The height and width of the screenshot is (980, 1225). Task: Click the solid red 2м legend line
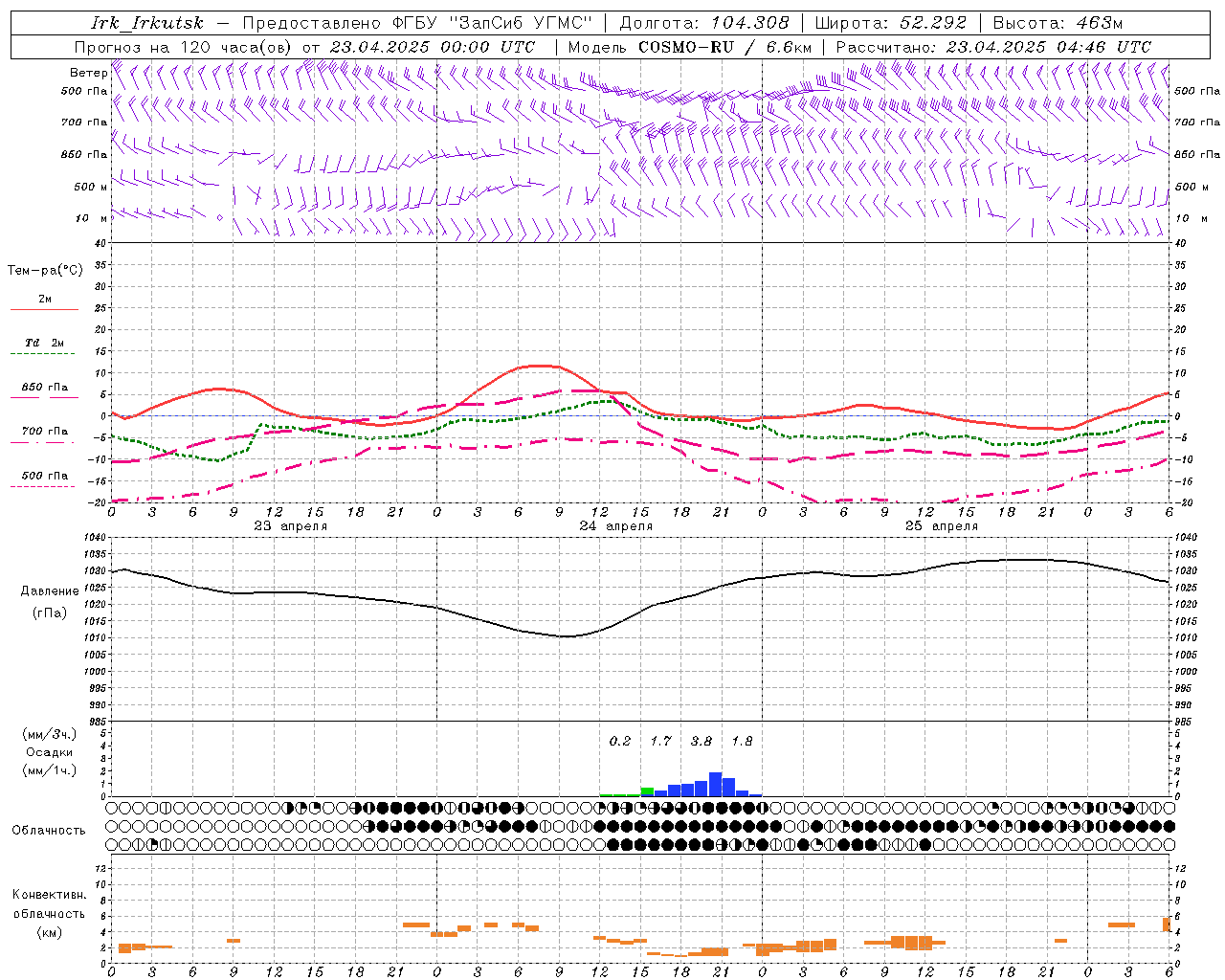tap(44, 309)
